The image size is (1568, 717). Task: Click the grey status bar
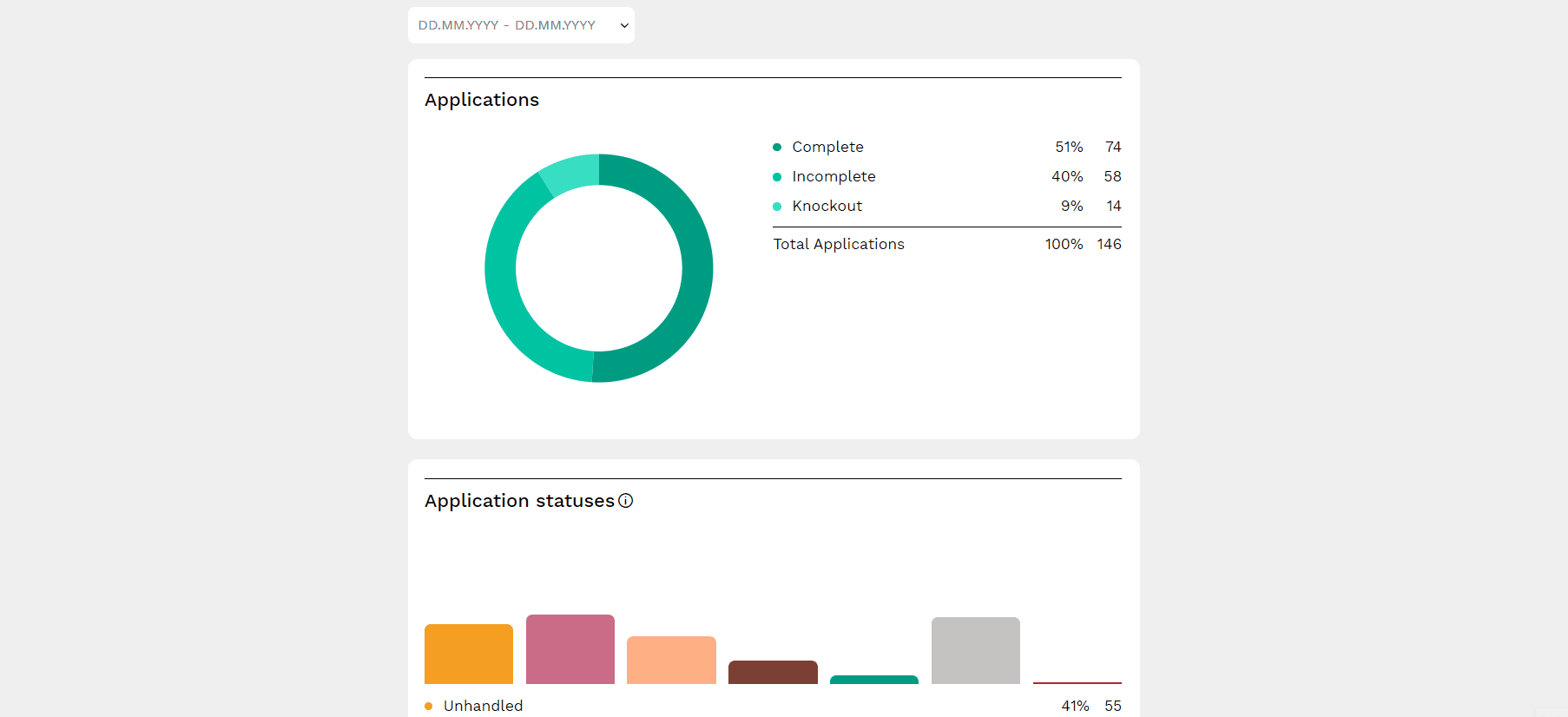pyautogui.click(x=976, y=650)
